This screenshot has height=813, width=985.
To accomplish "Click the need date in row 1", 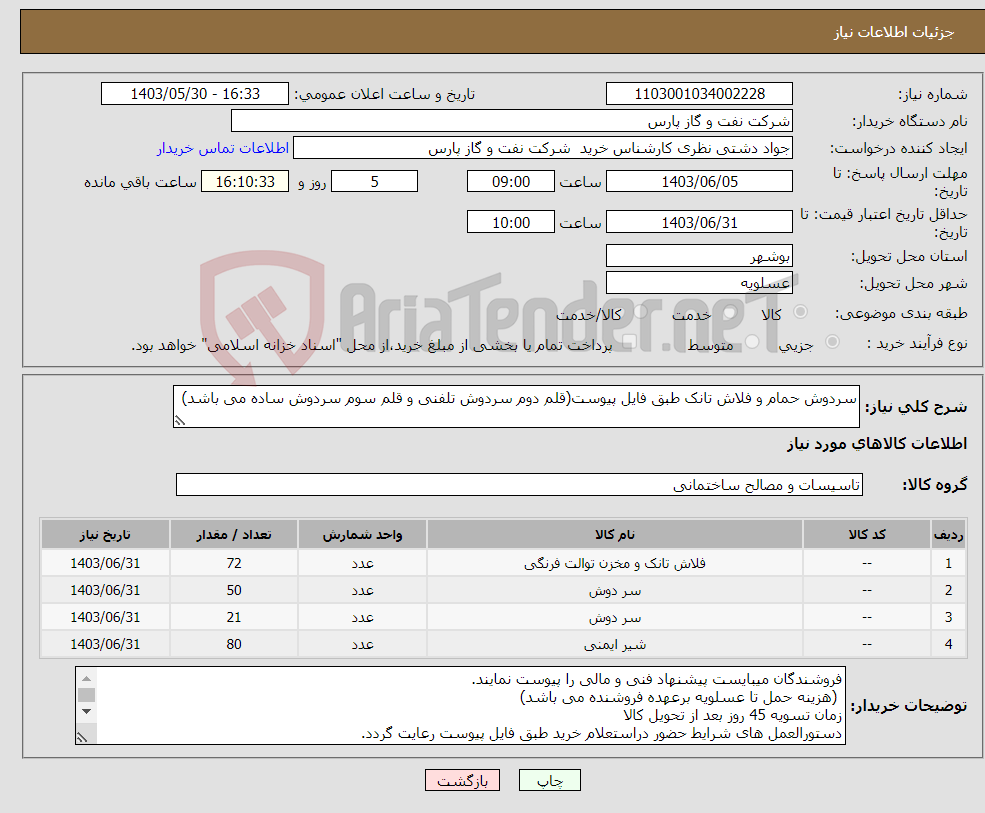I will [x=105, y=564].
